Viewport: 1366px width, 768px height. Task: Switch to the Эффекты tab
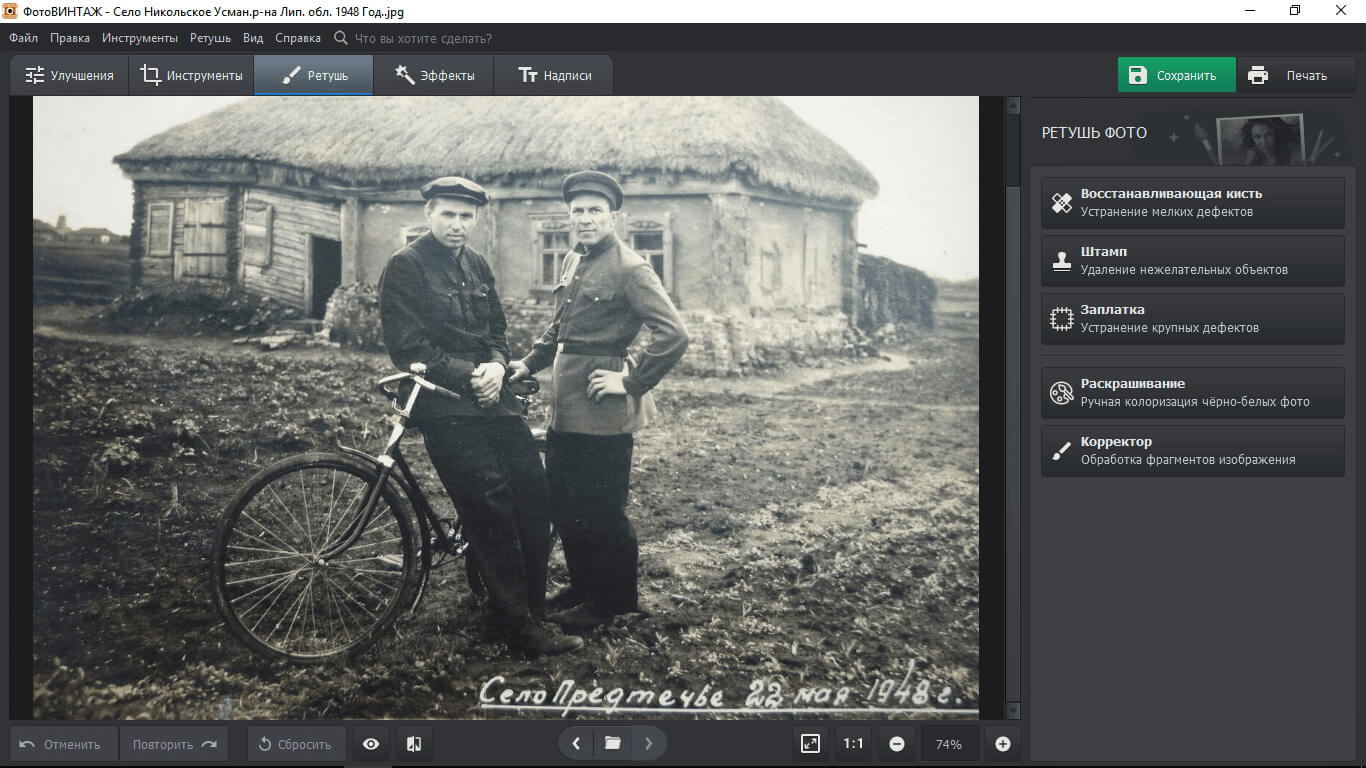(x=434, y=76)
